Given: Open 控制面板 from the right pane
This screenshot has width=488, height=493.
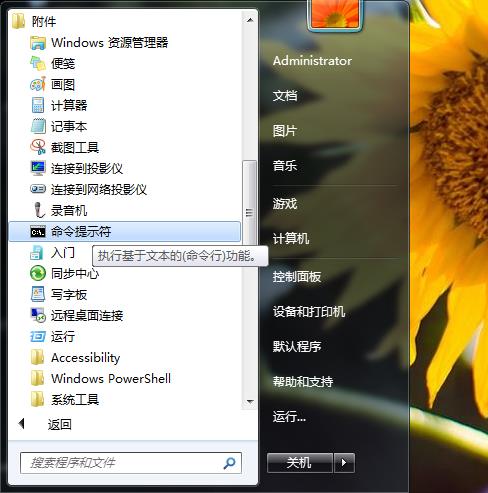Looking at the screenshot, I should tap(297, 277).
